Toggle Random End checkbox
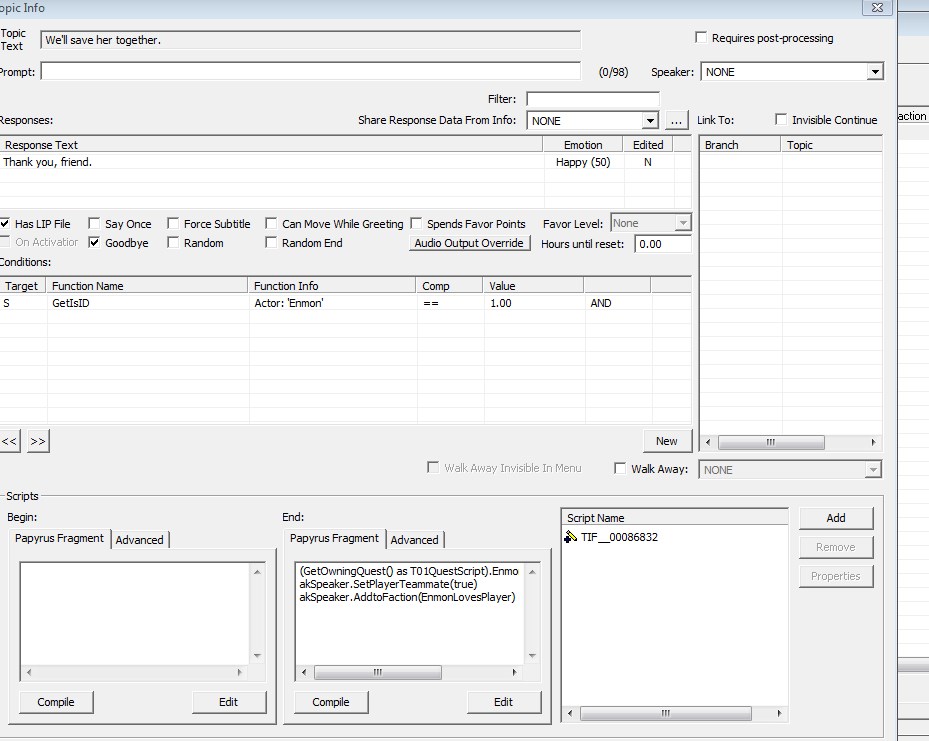The height and width of the screenshot is (741, 929). pos(271,242)
